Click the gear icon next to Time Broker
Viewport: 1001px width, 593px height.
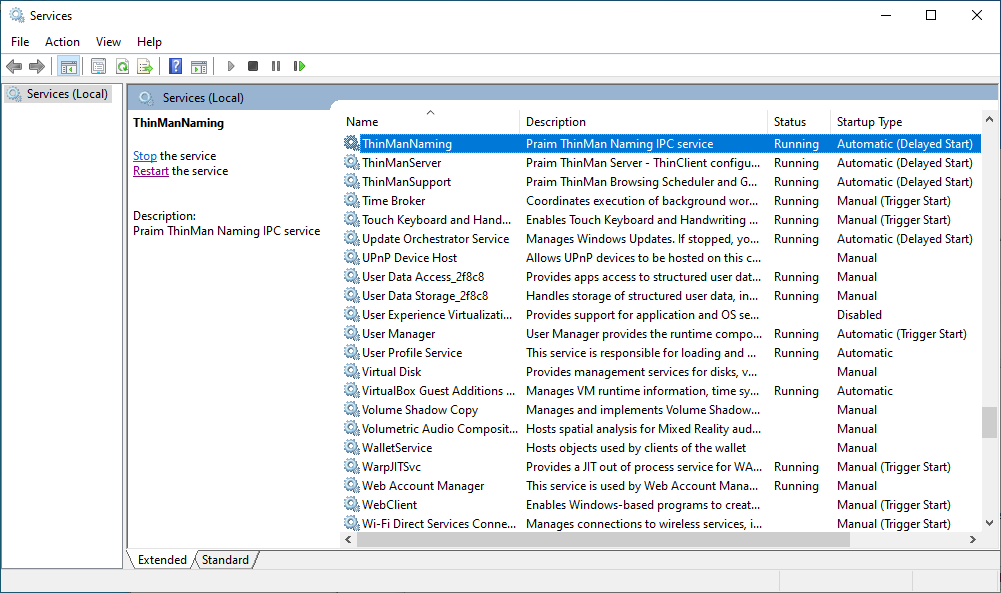pos(352,200)
